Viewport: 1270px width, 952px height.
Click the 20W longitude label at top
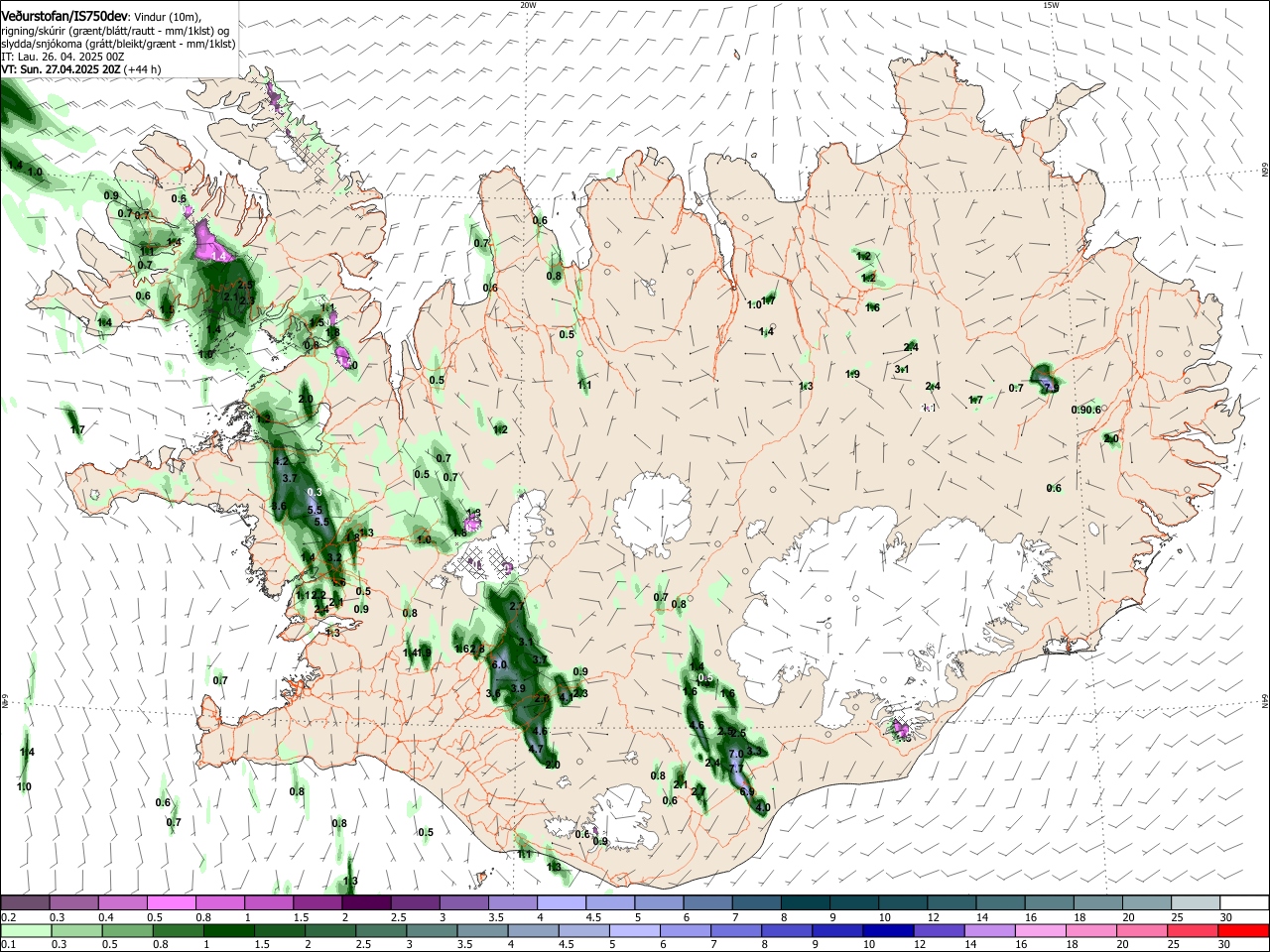coord(528,5)
